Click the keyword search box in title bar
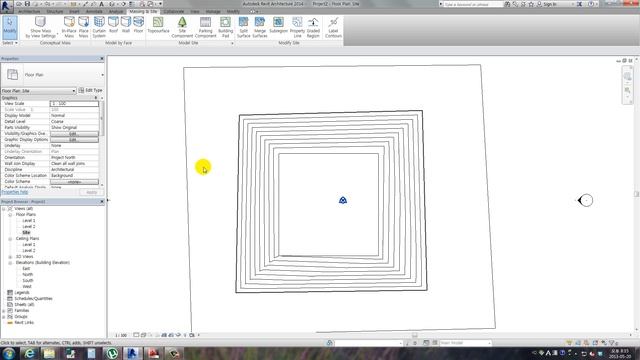 tap(473, 4)
